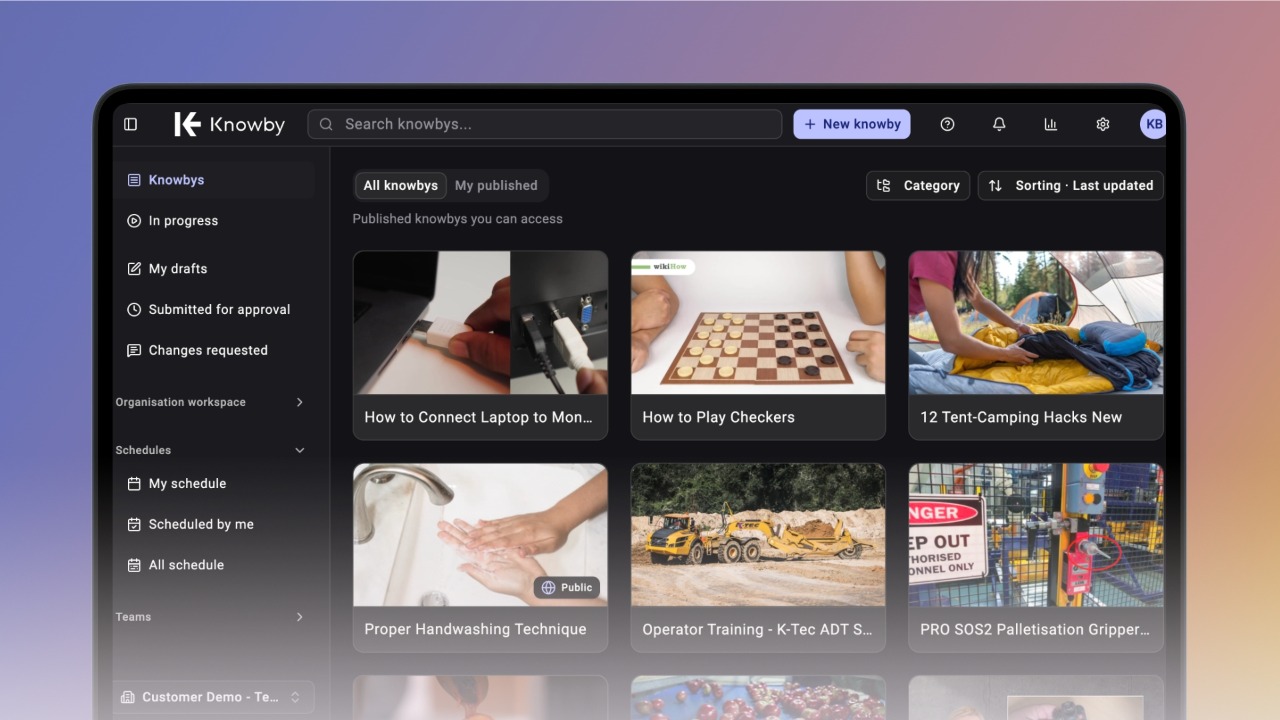Open the analytics bar chart icon
The width and height of the screenshot is (1280, 720).
[x=1050, y=124]
